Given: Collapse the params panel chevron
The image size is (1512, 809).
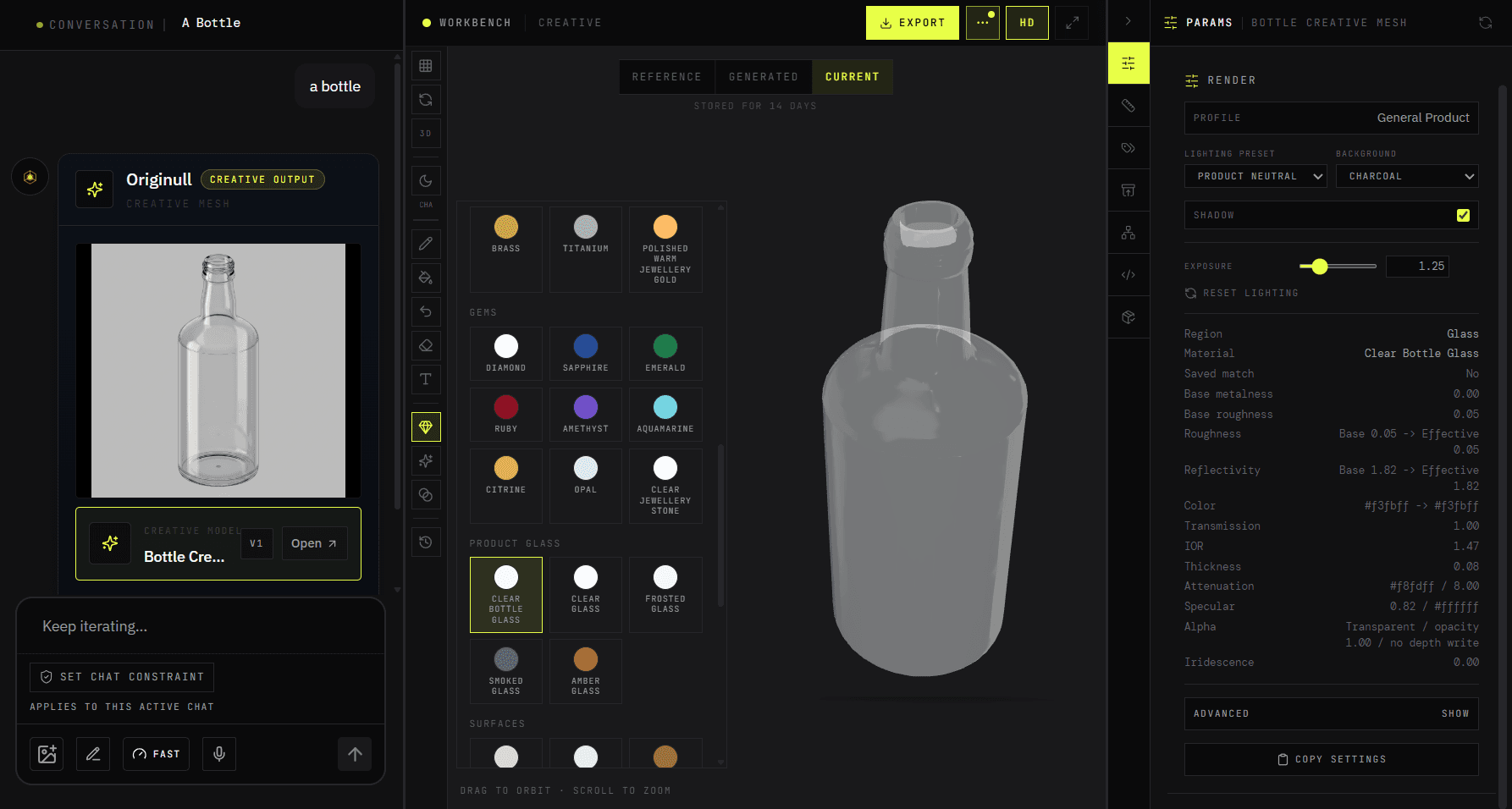Looking at the screenshot, I should pos(1128,21).
